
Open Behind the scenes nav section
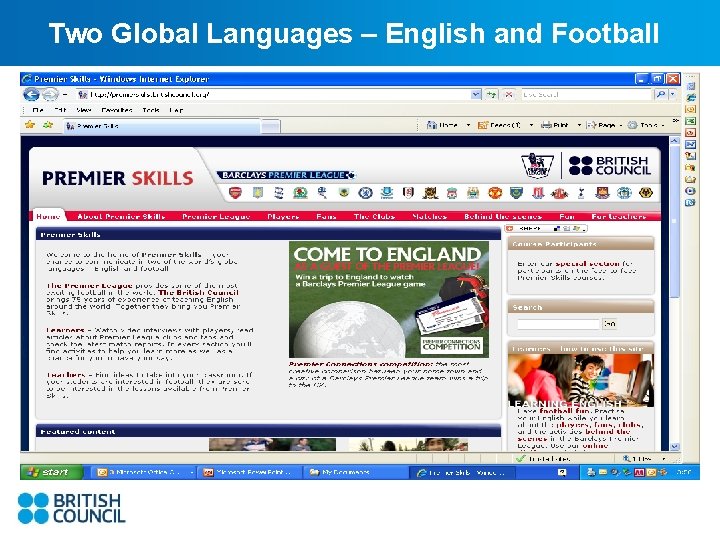point(503,216)
